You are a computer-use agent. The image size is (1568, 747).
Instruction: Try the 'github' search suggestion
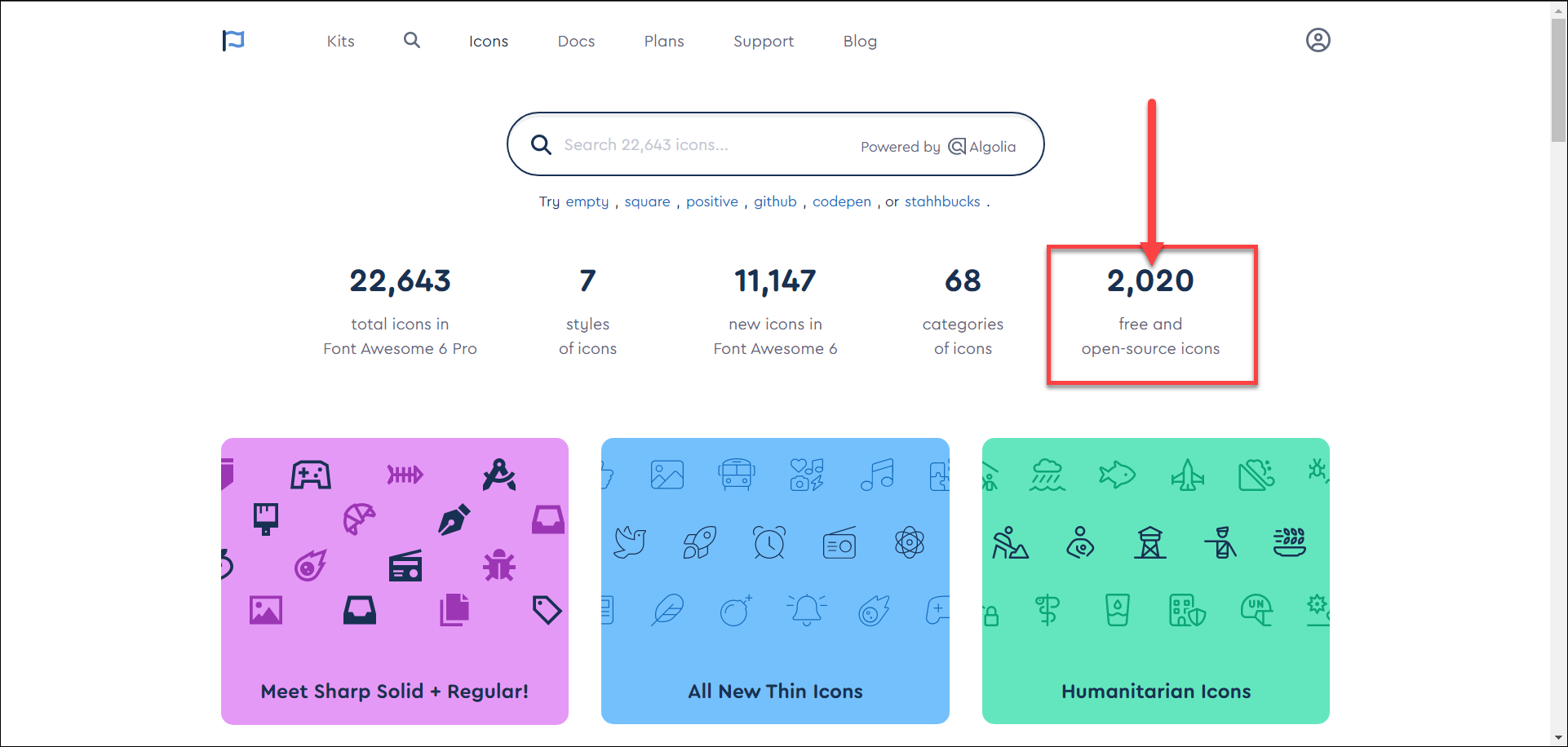(775, 201)
